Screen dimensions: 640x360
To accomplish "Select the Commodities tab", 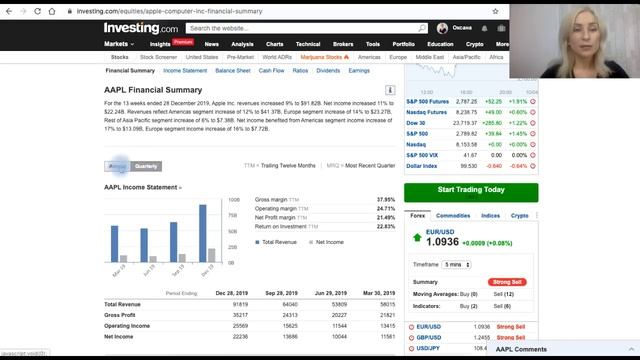I will [453, 216].
